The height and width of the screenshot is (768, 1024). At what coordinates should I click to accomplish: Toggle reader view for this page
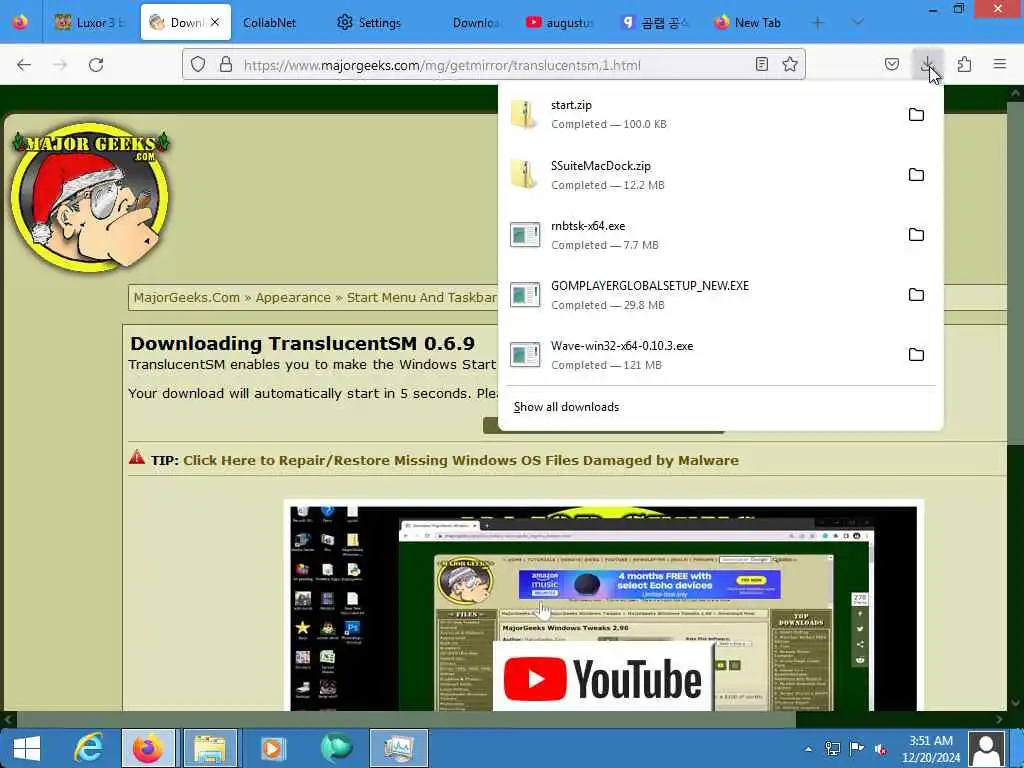[x=761, y=65]
